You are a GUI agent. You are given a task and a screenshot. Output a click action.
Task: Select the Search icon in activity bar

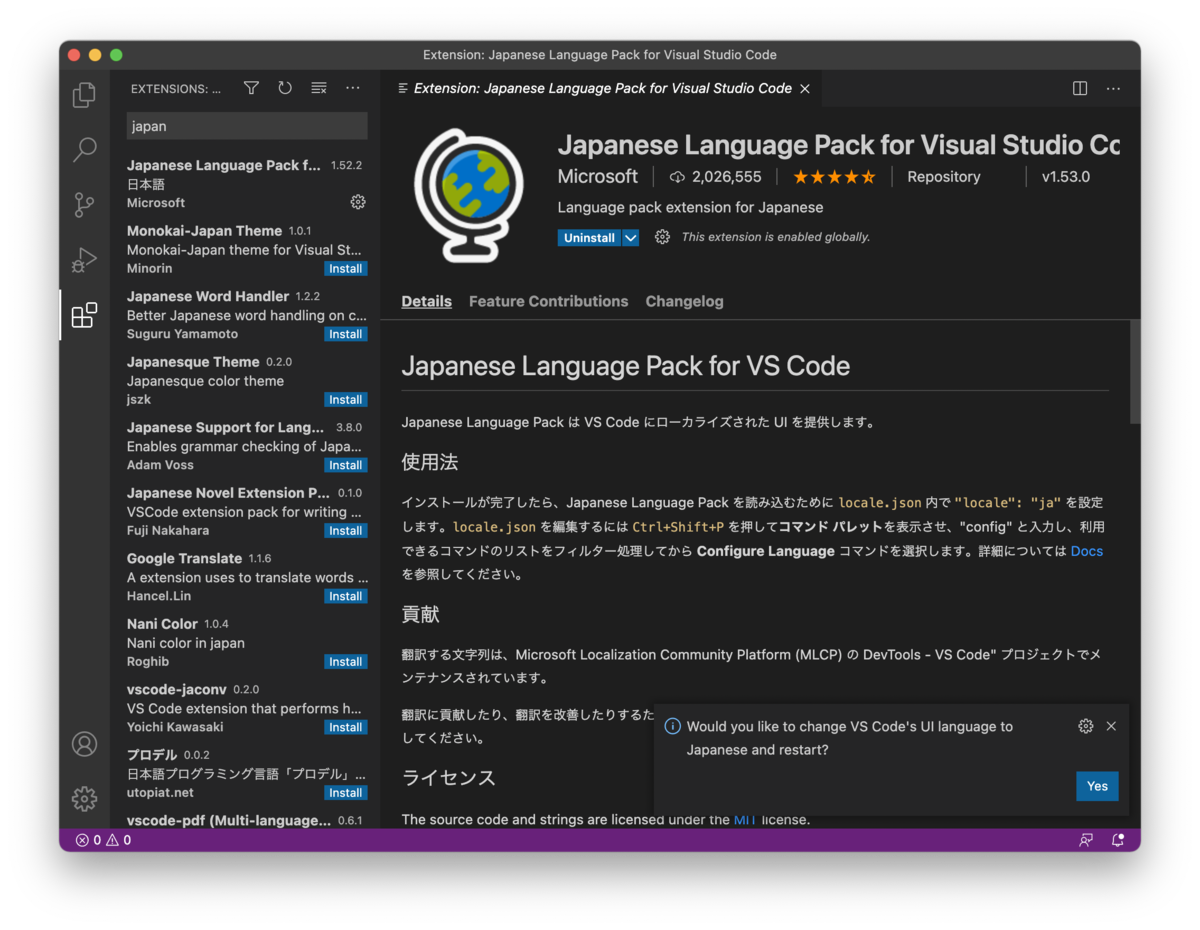[84, 149]
